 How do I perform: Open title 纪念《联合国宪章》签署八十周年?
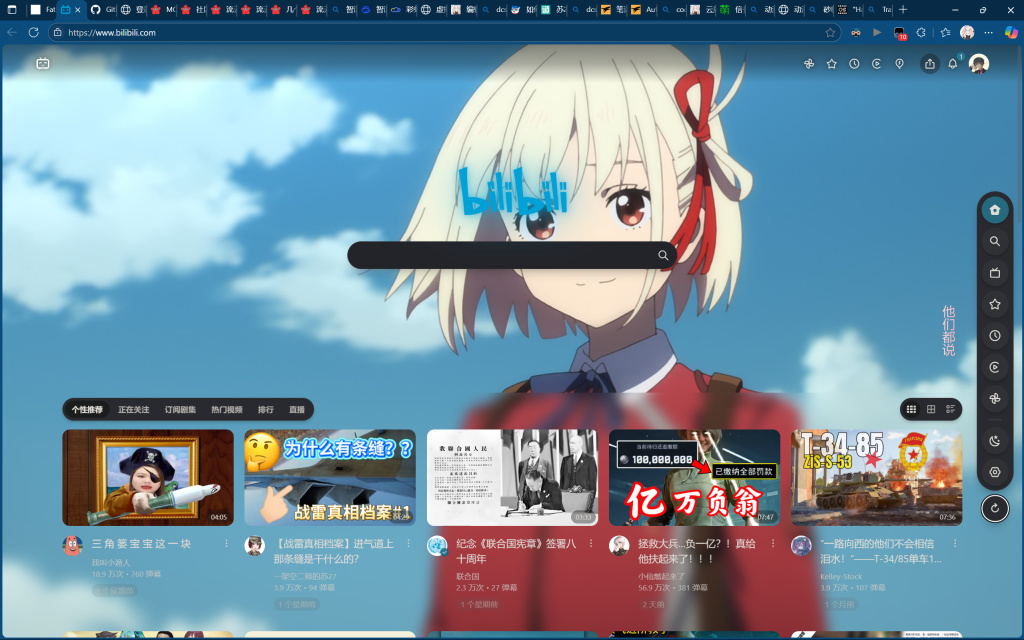pyautogui.click(x=516, y=551)
